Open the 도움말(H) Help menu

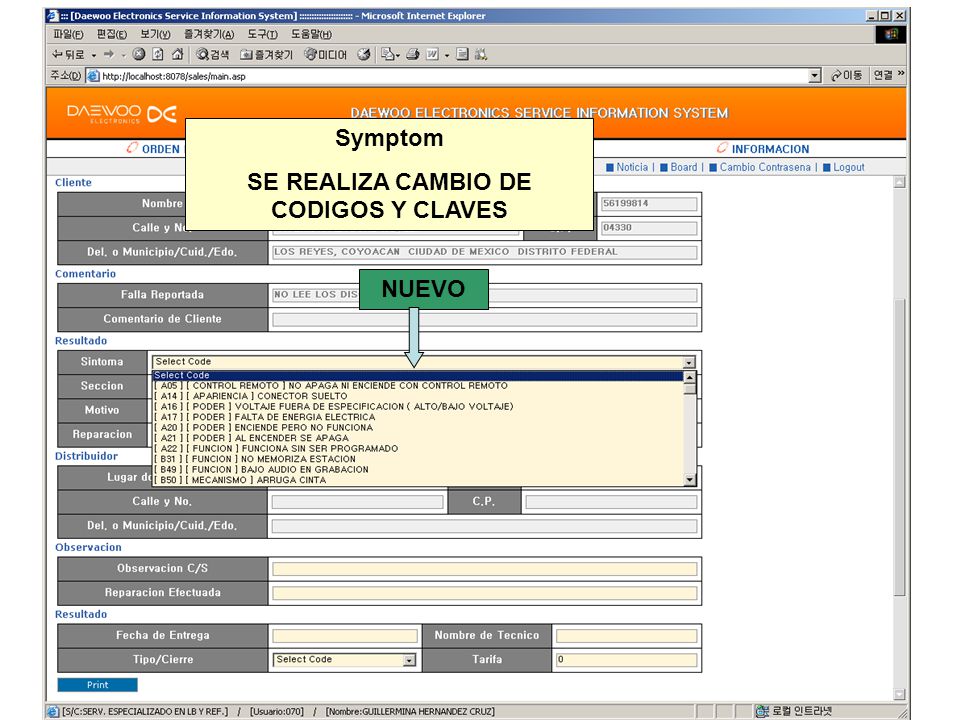click(311, 34)
